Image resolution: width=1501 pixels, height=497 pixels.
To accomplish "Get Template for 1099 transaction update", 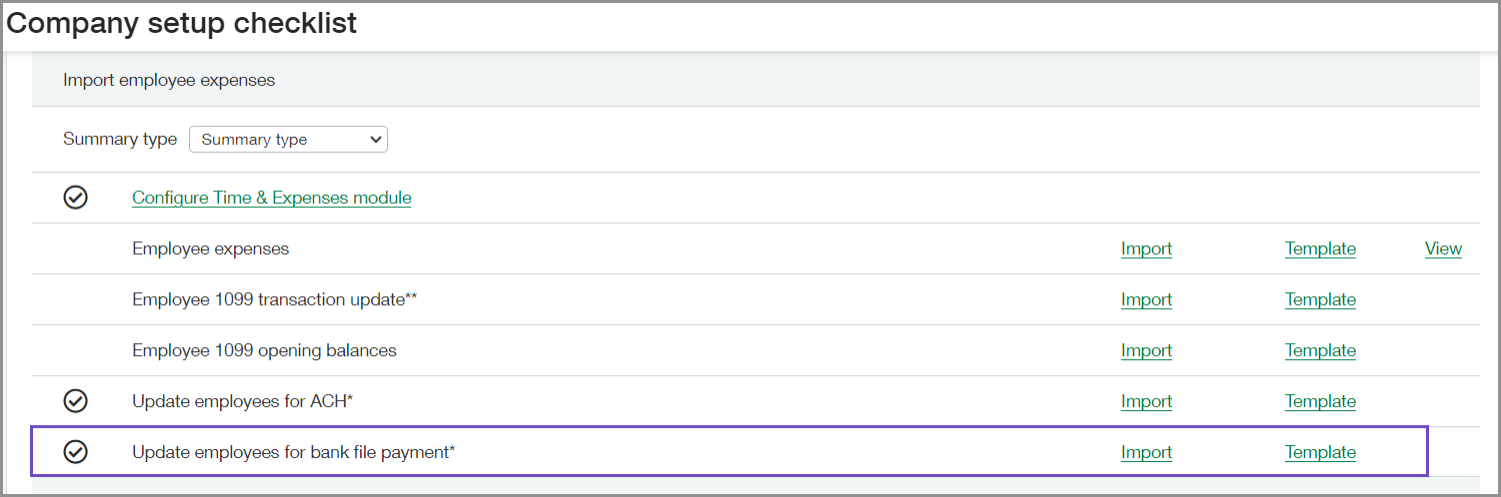I will tap(1320, 300).
